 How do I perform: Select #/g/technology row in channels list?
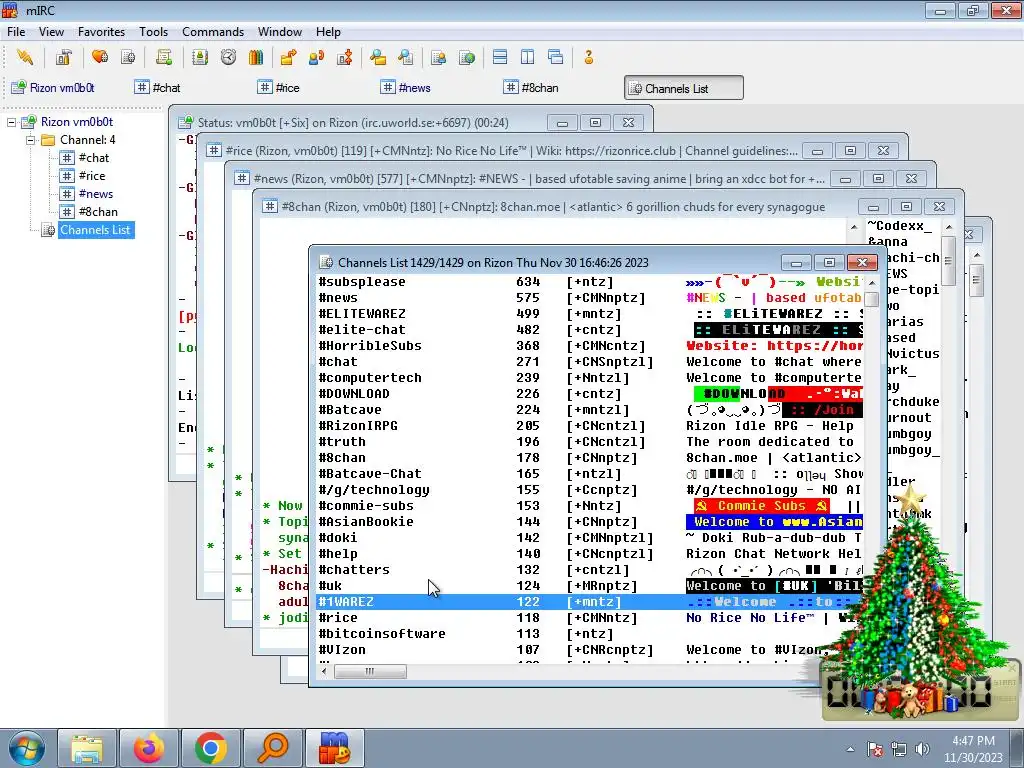590,490
